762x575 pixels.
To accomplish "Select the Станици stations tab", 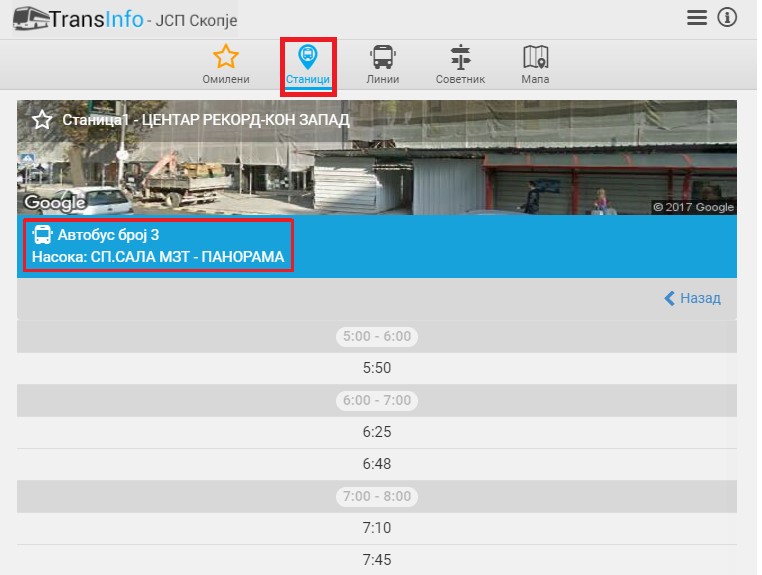I will click(x=308, y=65).
